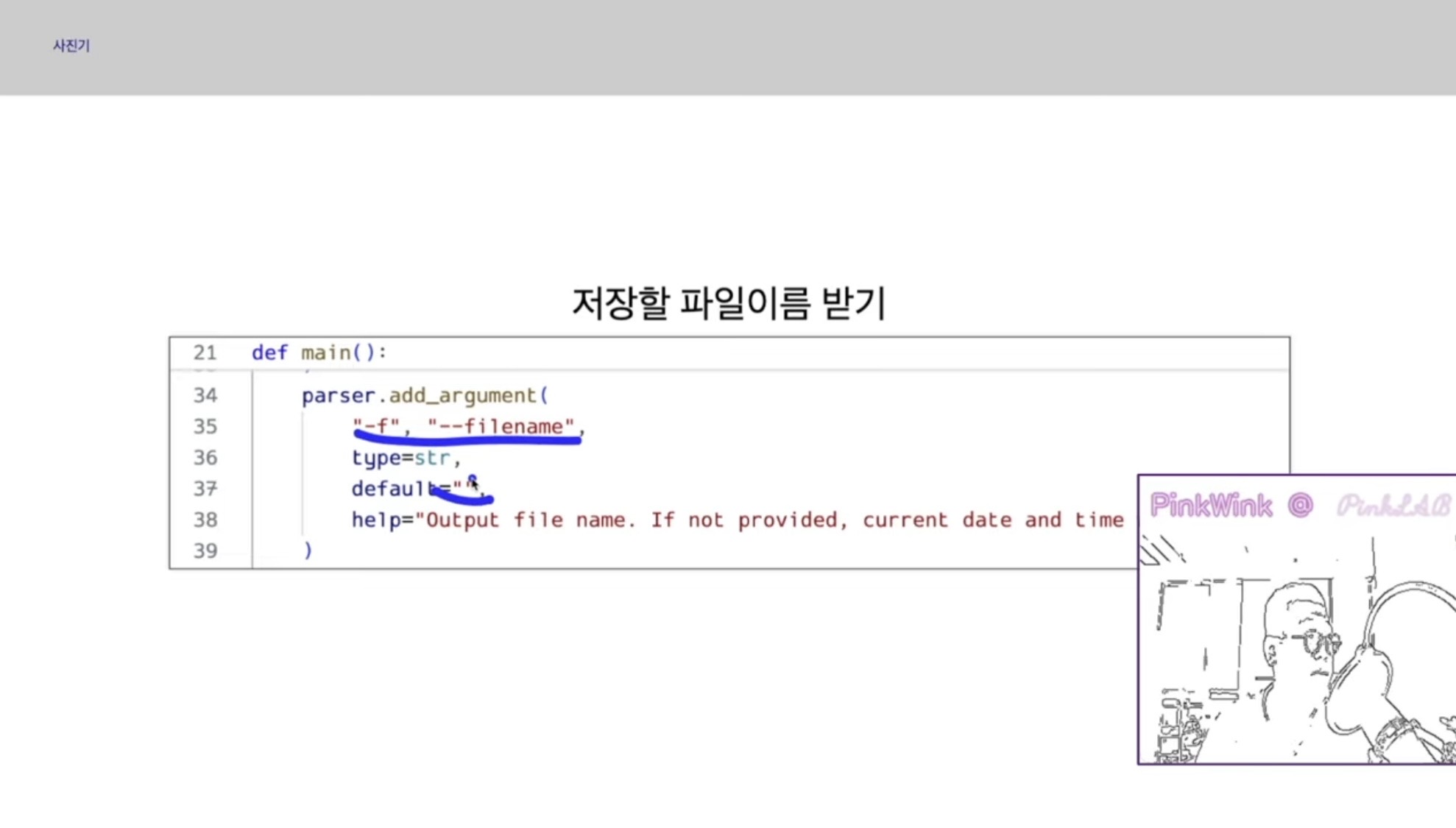Click the slide title 저장할 파일이름 받기
The image size is (1456, 828).
pos(729,302)
